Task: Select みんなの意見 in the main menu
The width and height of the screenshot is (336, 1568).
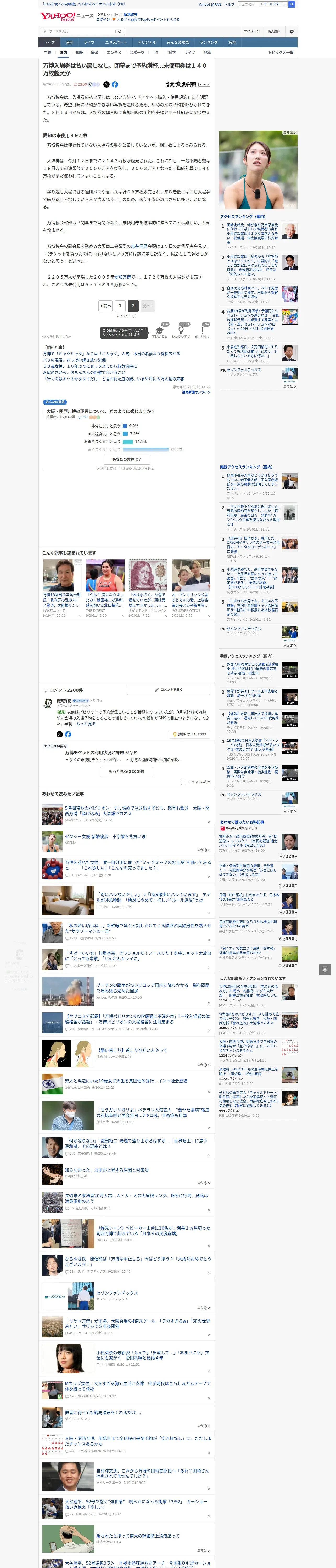Action: click(x=177, y=43)
